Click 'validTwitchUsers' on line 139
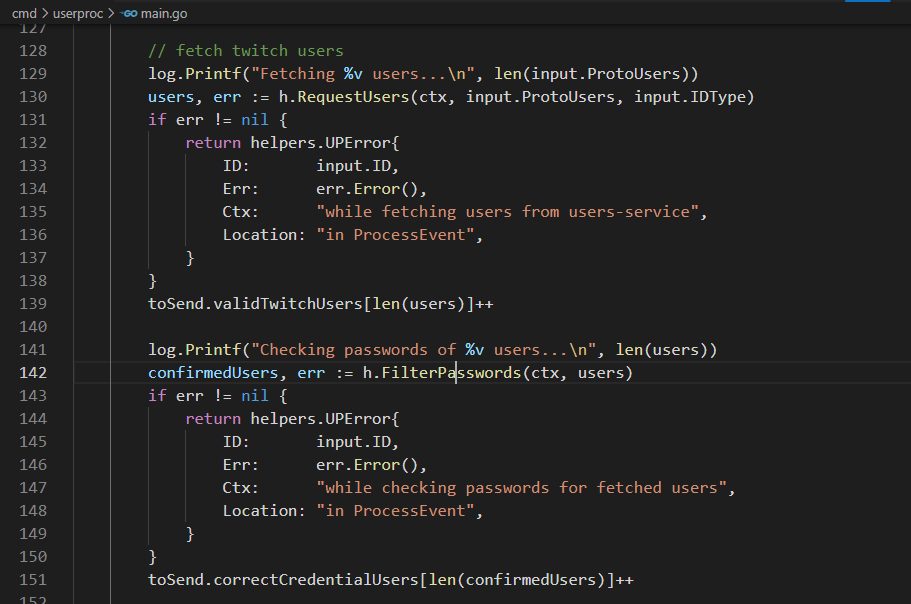 288,304
